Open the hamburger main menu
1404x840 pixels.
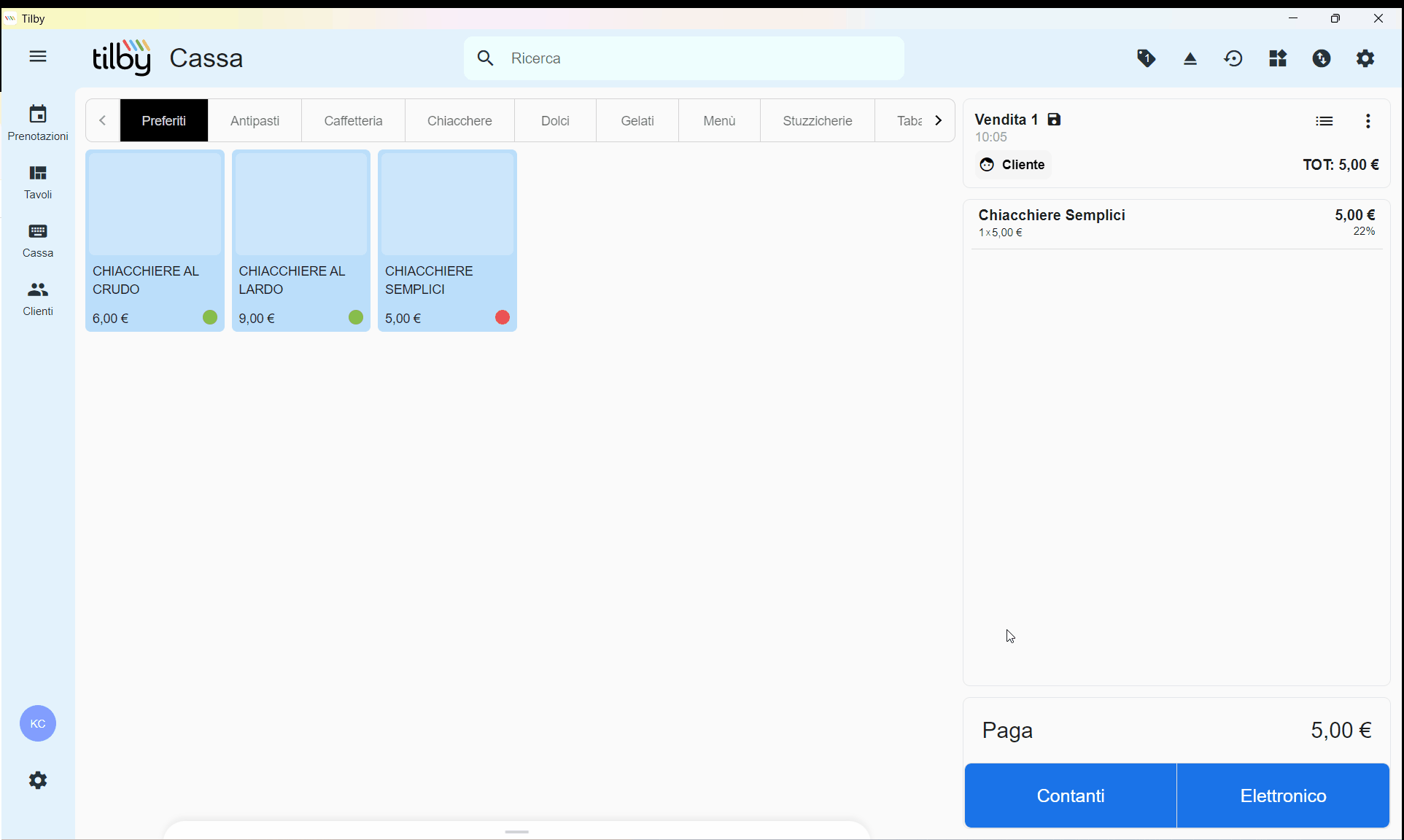point(38,57)
